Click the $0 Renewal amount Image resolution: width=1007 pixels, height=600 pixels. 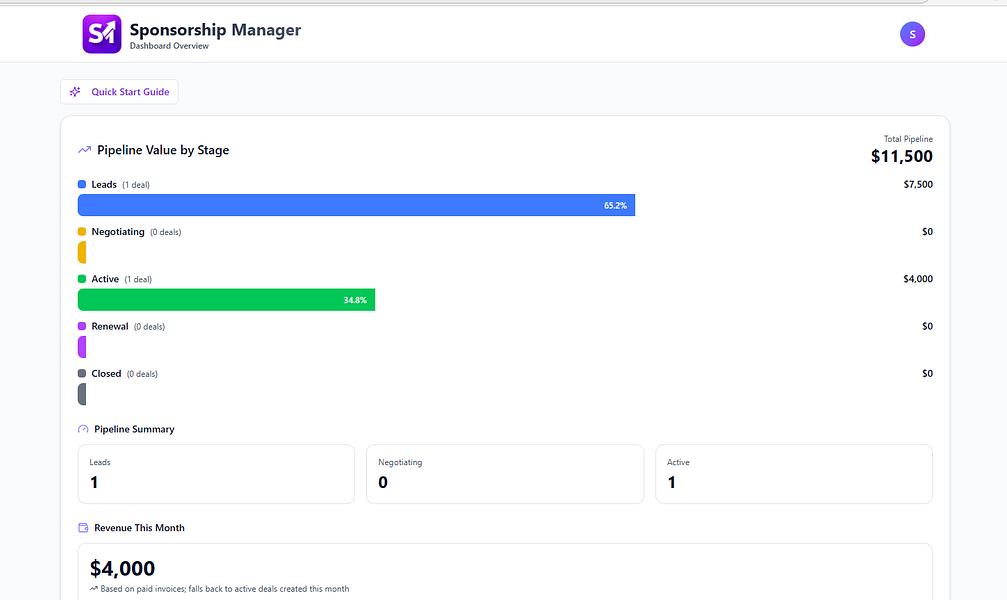click(927, 326)
